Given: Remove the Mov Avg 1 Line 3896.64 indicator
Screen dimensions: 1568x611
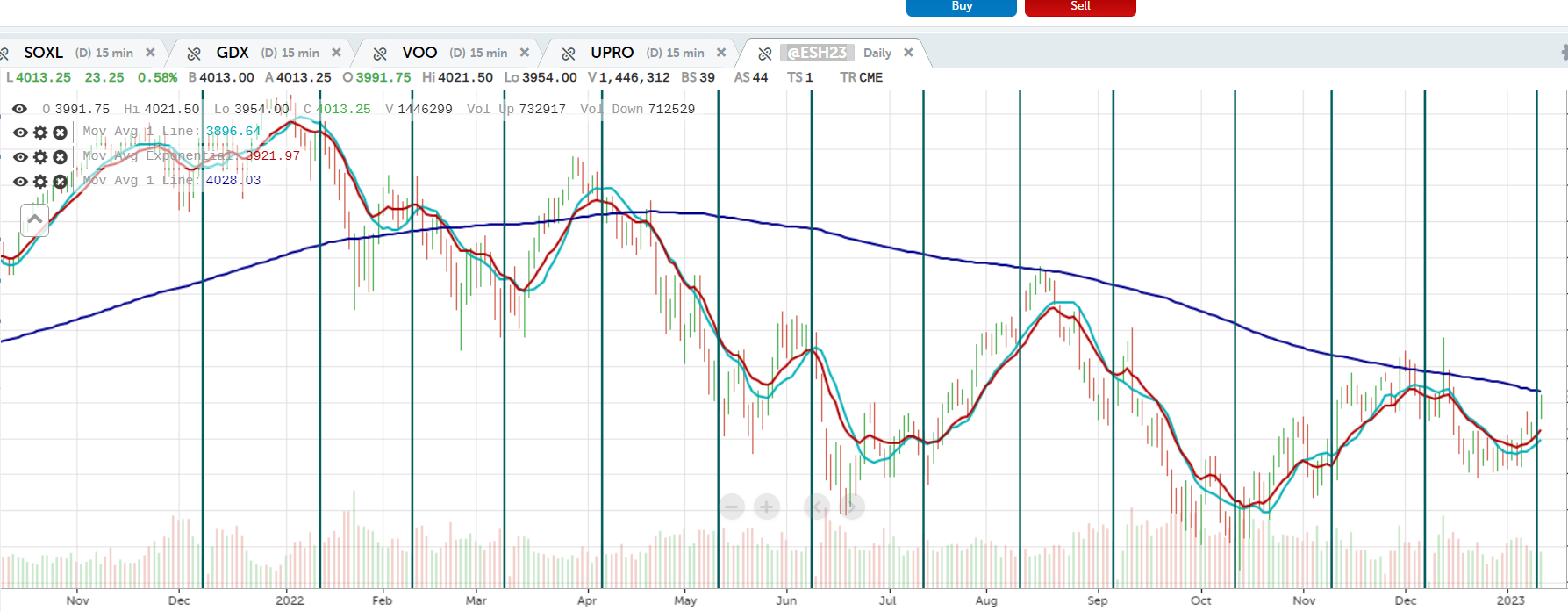Looking at the screenshot, I should click(x=60, y=133).
